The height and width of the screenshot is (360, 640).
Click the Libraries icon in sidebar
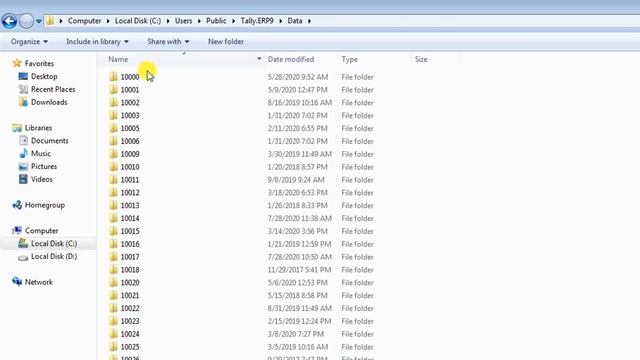click(x=17, y=128)
